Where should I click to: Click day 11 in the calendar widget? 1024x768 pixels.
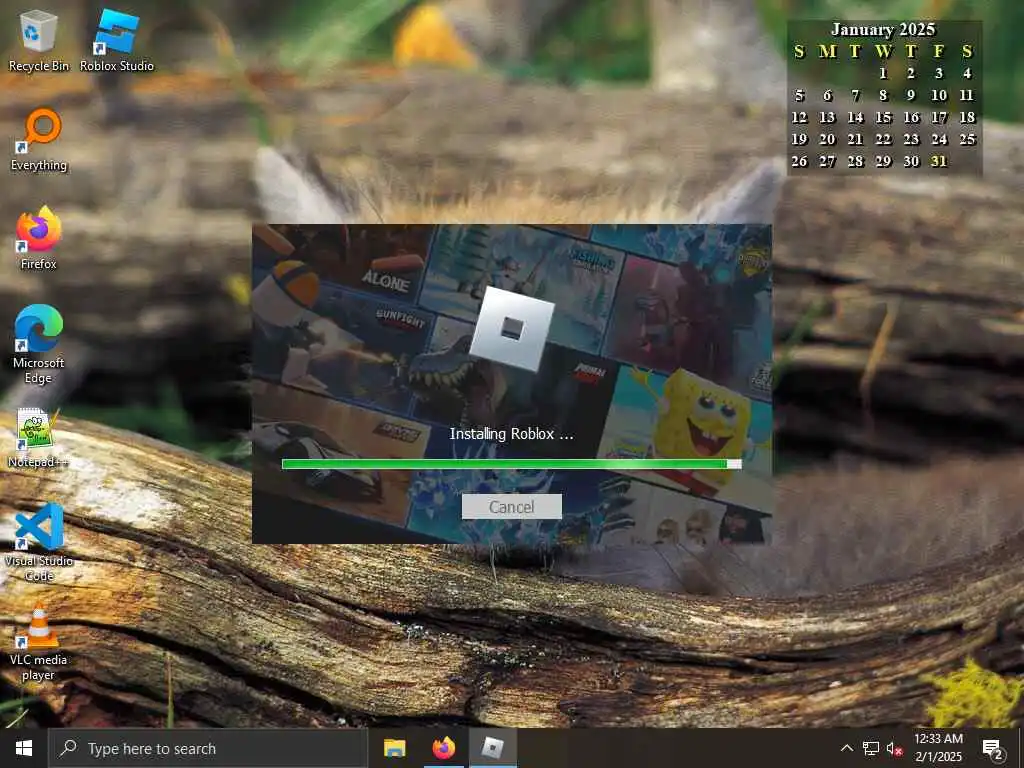point(967,95)
